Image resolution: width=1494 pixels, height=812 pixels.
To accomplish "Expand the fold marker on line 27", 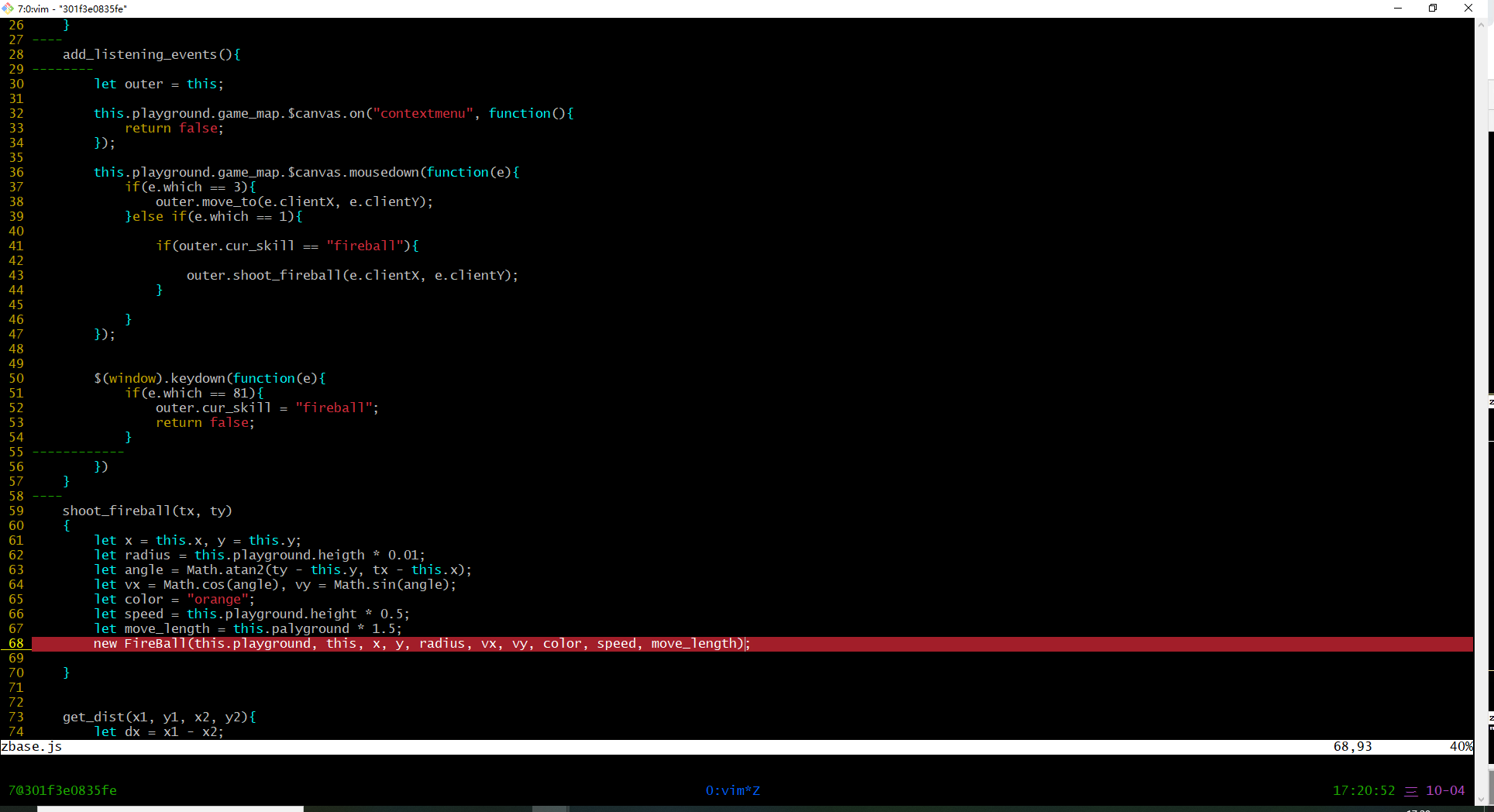I will 46,40.
